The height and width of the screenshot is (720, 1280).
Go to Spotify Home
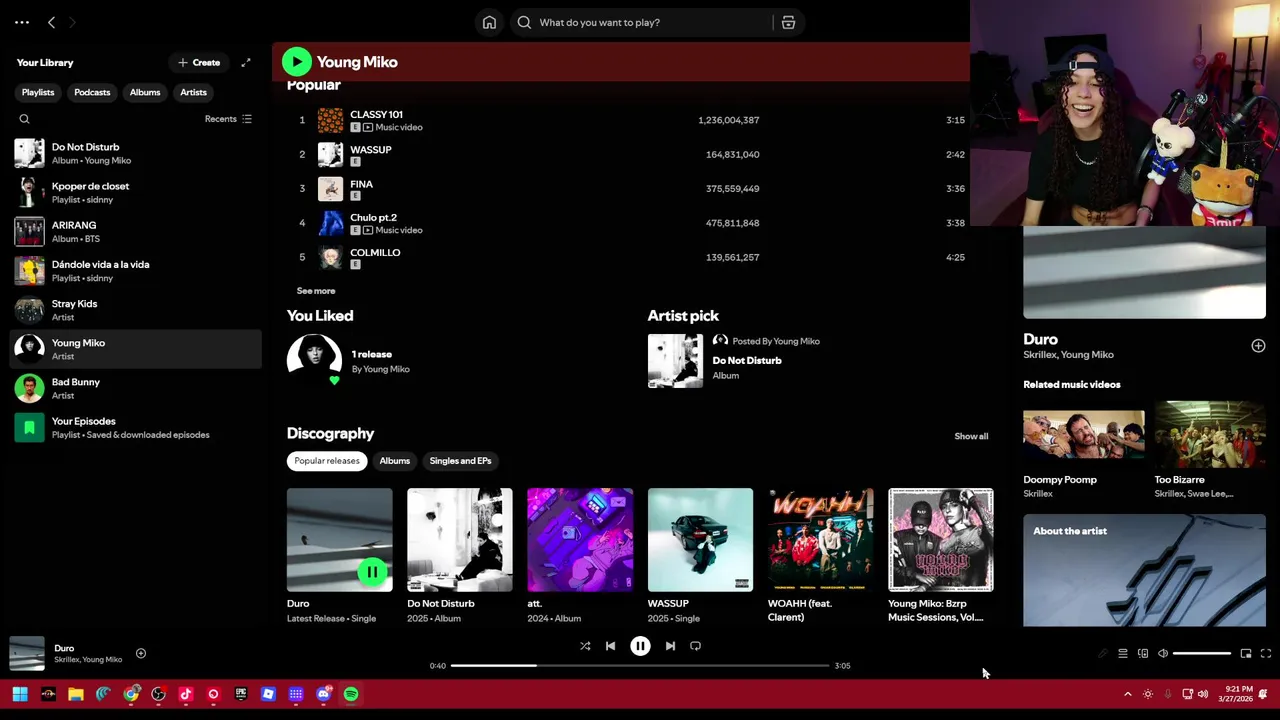pos(489,22)
